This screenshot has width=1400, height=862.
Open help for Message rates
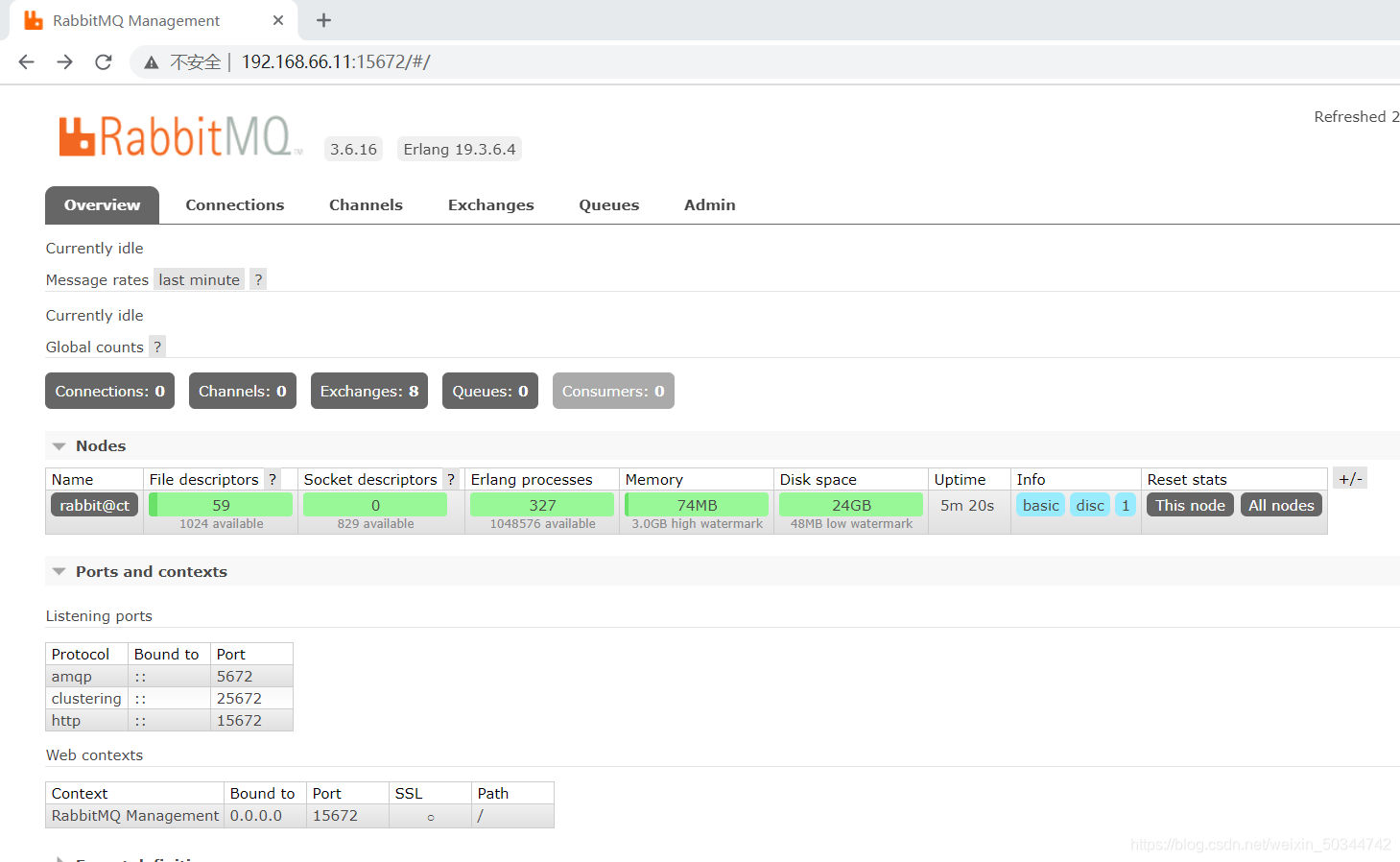tap(258, 279)
